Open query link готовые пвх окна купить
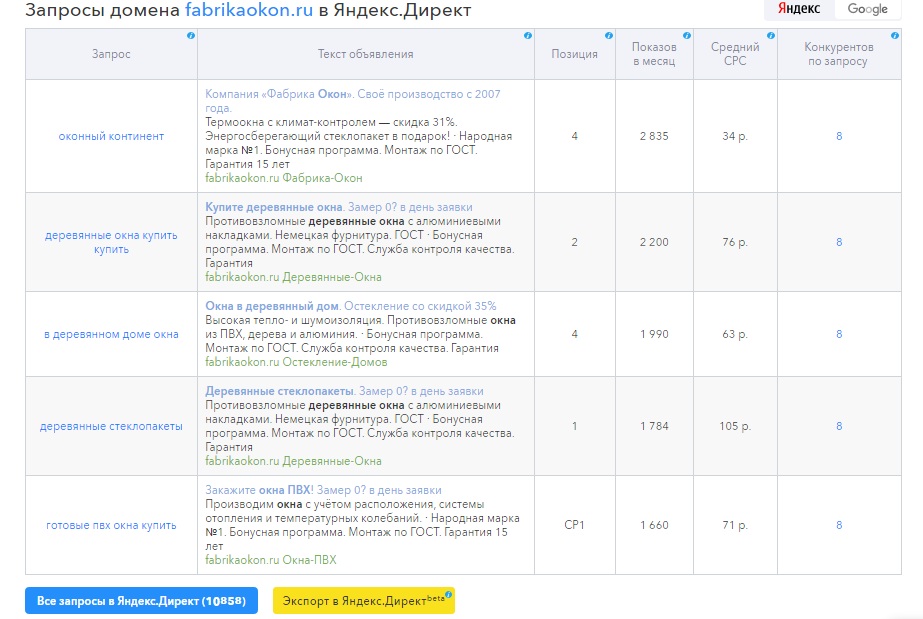 click(111, 525)
